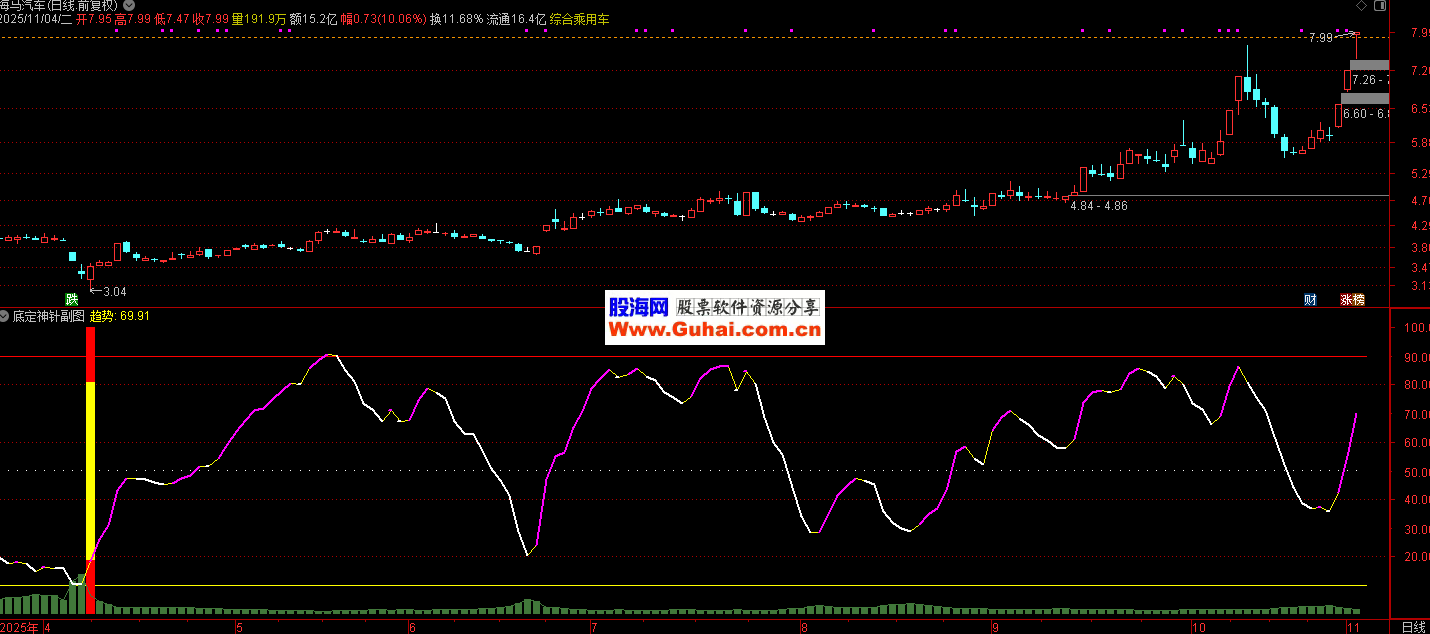Screen dimensions: 1430x634
Task: Click the blue 财 badge icon
Action: (1310, 299)
